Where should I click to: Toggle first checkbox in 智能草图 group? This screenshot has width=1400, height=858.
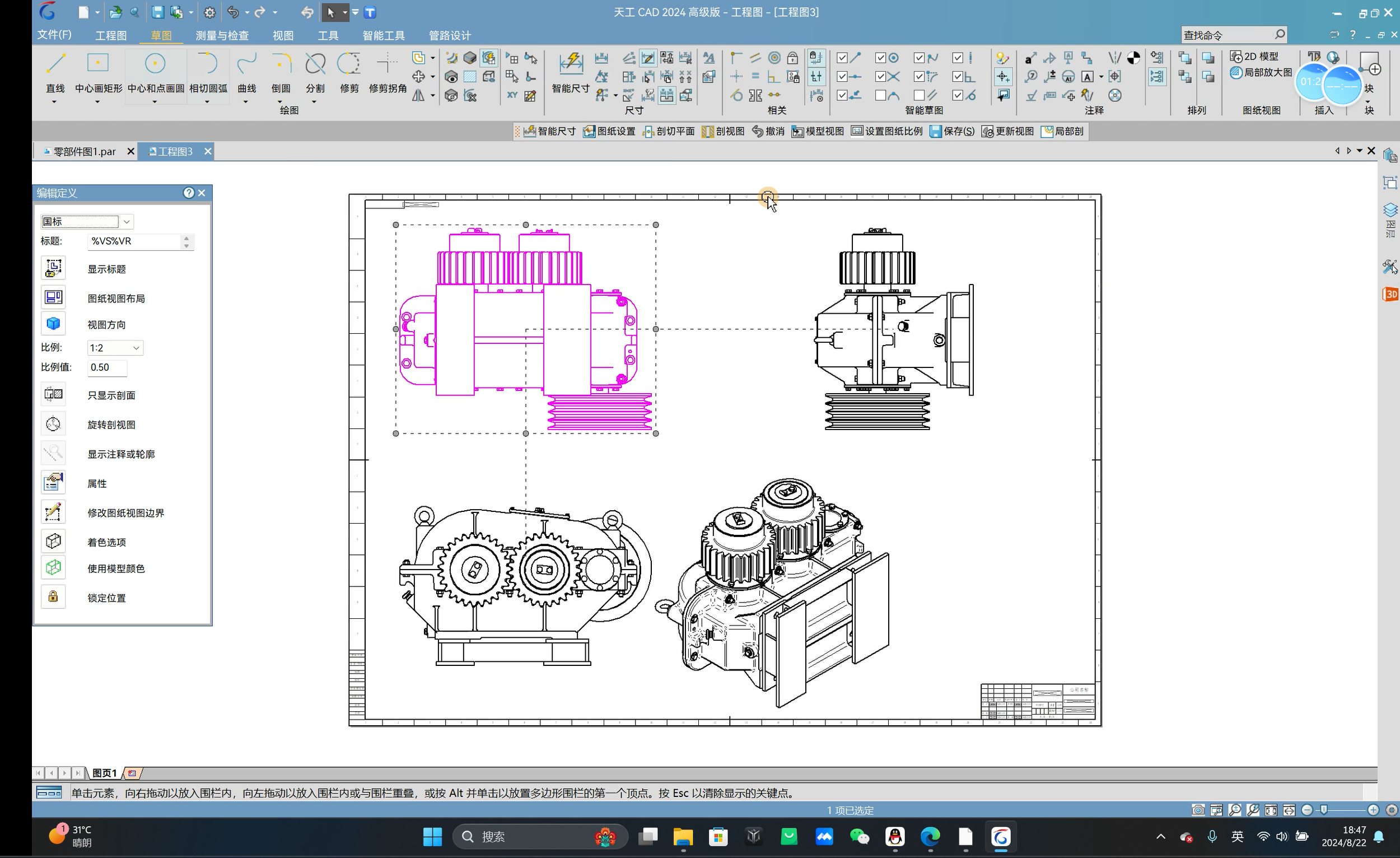pos(842,57)
